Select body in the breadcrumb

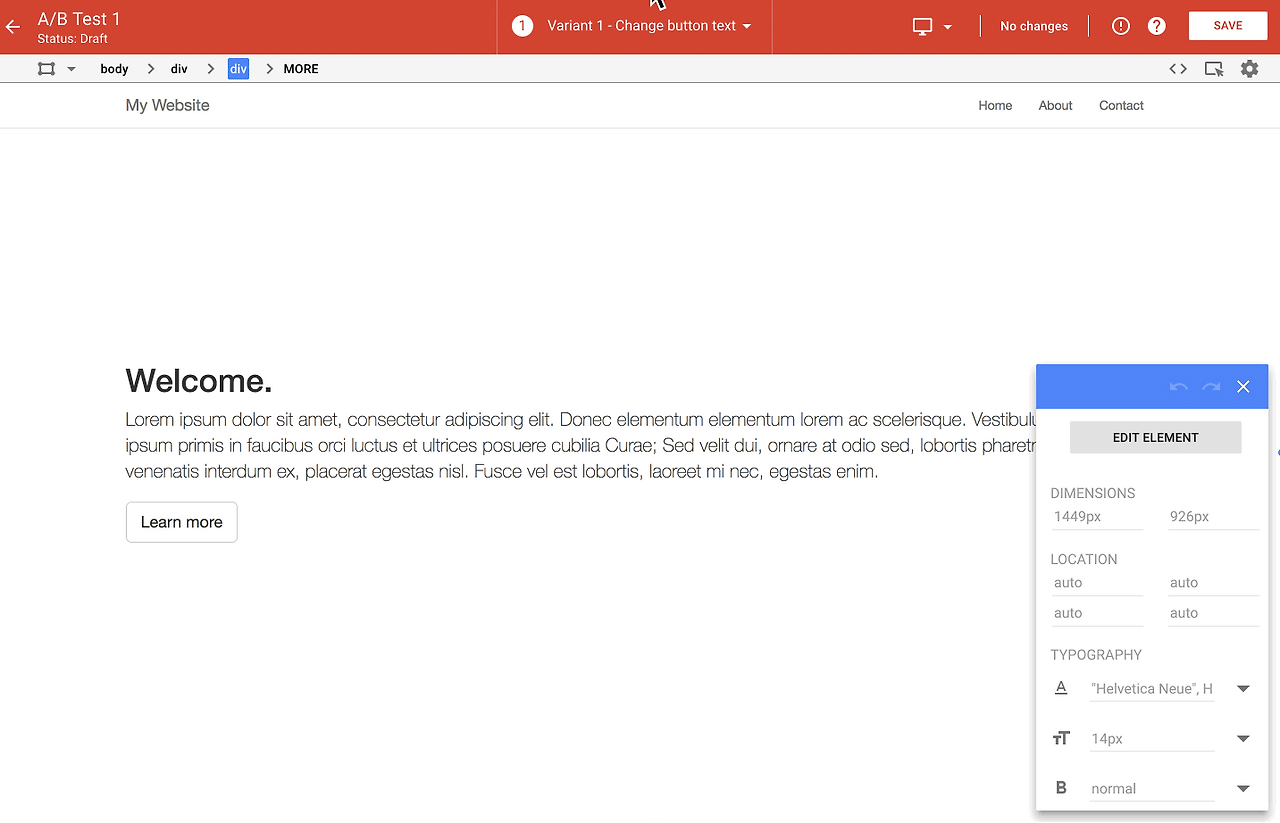tap(114, 69)
